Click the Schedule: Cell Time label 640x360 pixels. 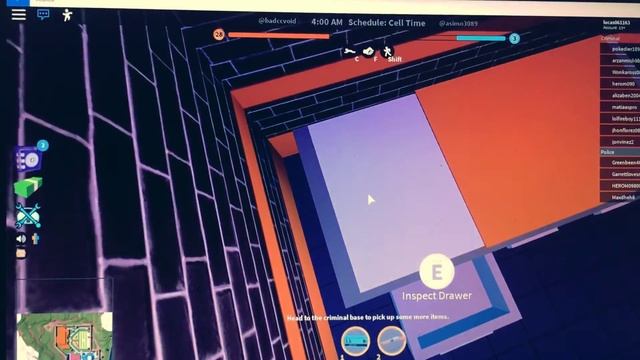pos(387,23)
